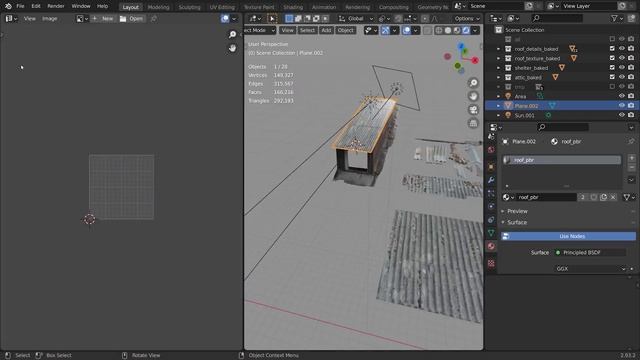This screenshot has width=640, height=360.
Task: Remove material slot with minus button
Action: click(x=631, y=167)
